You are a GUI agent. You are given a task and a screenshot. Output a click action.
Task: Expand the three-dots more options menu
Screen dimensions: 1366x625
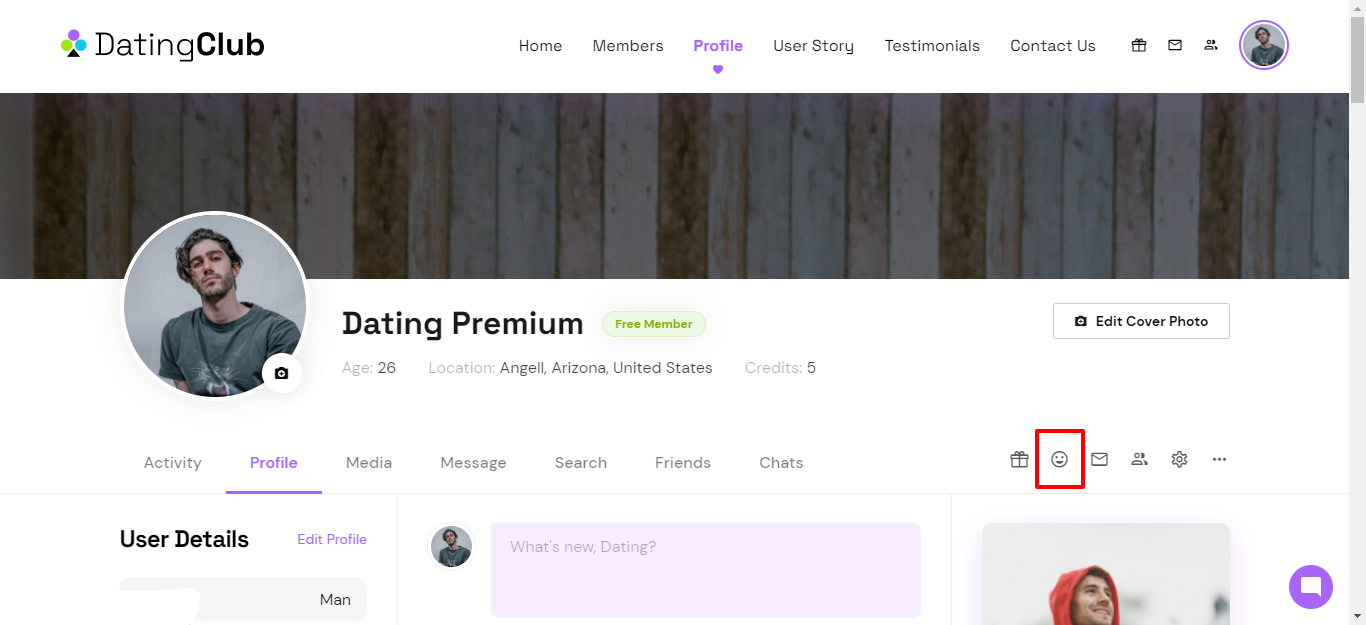click(1219, 459)
